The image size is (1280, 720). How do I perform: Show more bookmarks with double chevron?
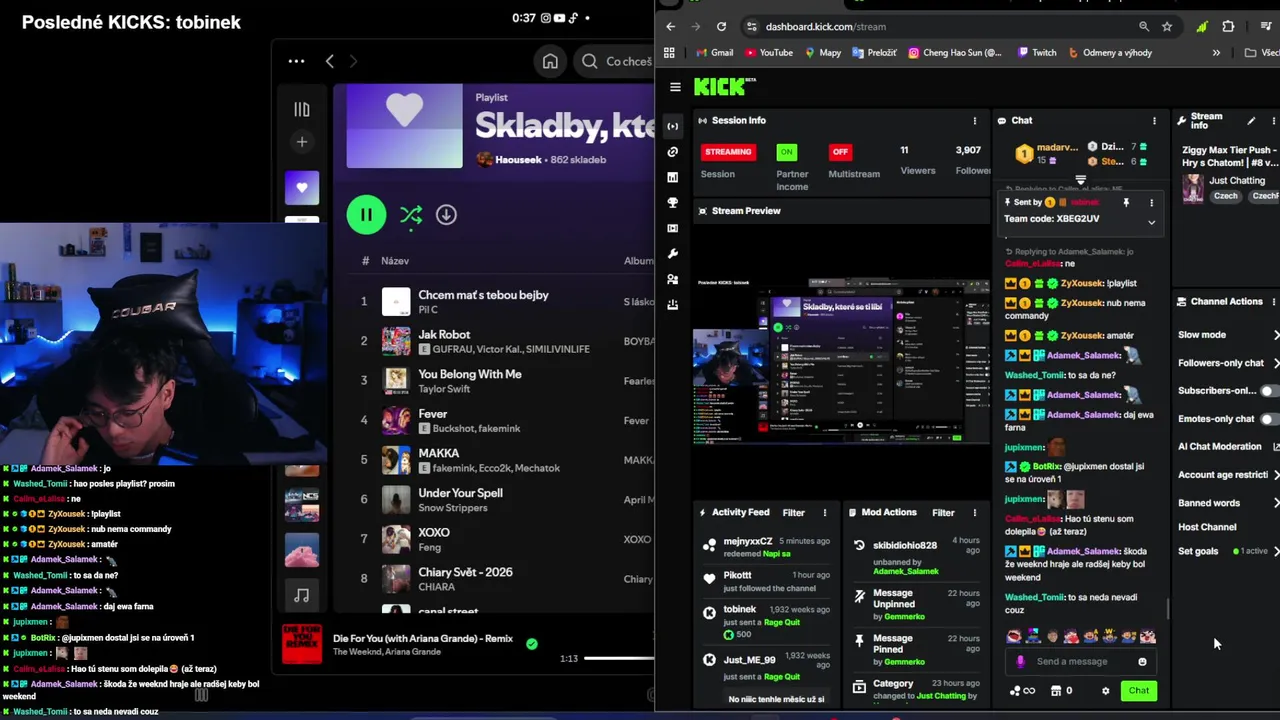[1216, 53]
